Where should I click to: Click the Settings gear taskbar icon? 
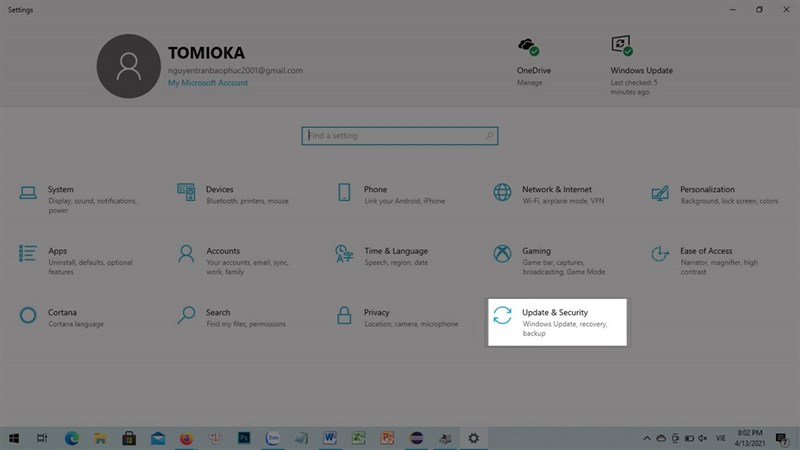tap(473, 438)
